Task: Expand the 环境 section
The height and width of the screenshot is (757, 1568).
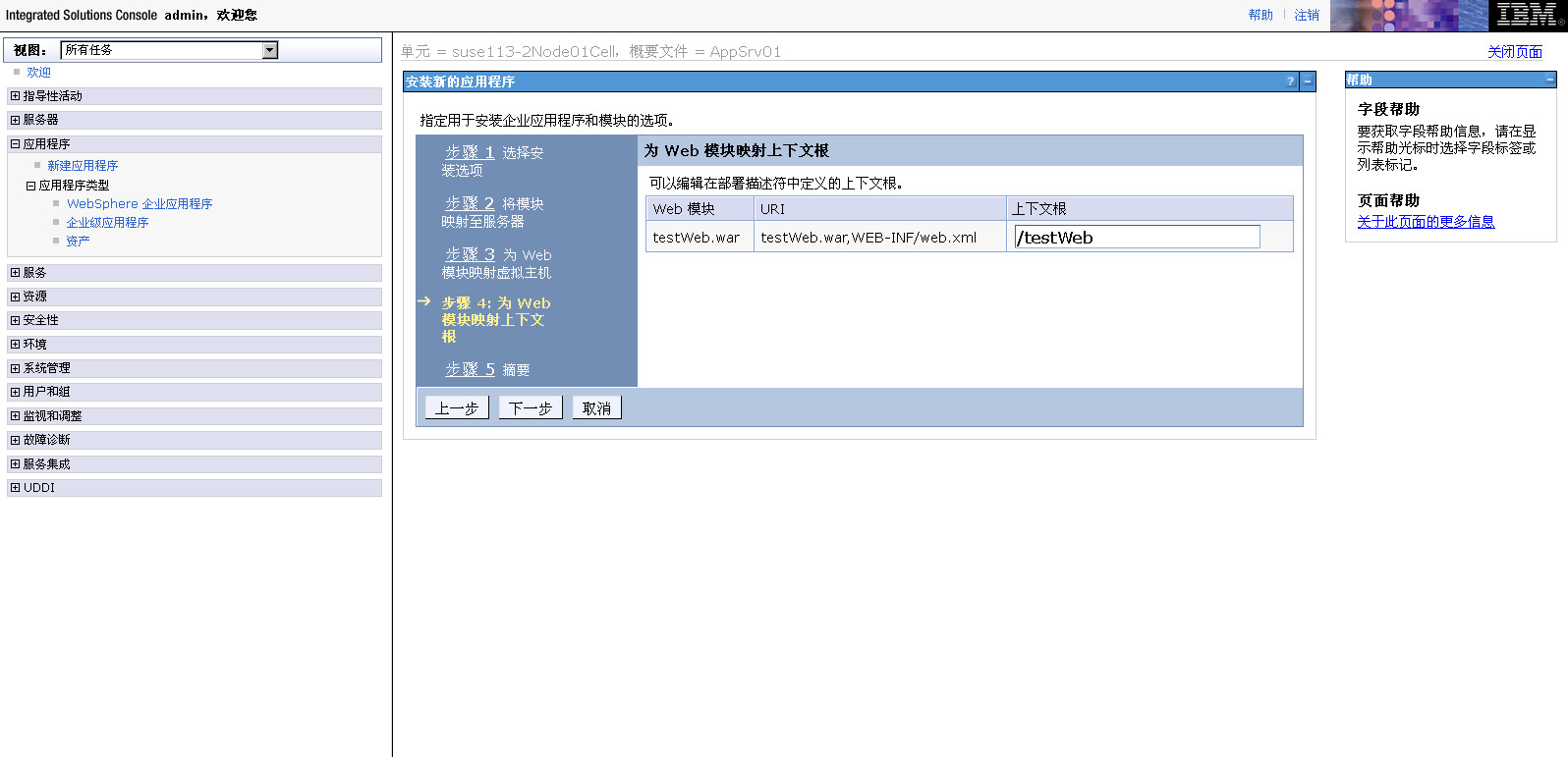Action: pyautogui.click(x=15, y=345)
